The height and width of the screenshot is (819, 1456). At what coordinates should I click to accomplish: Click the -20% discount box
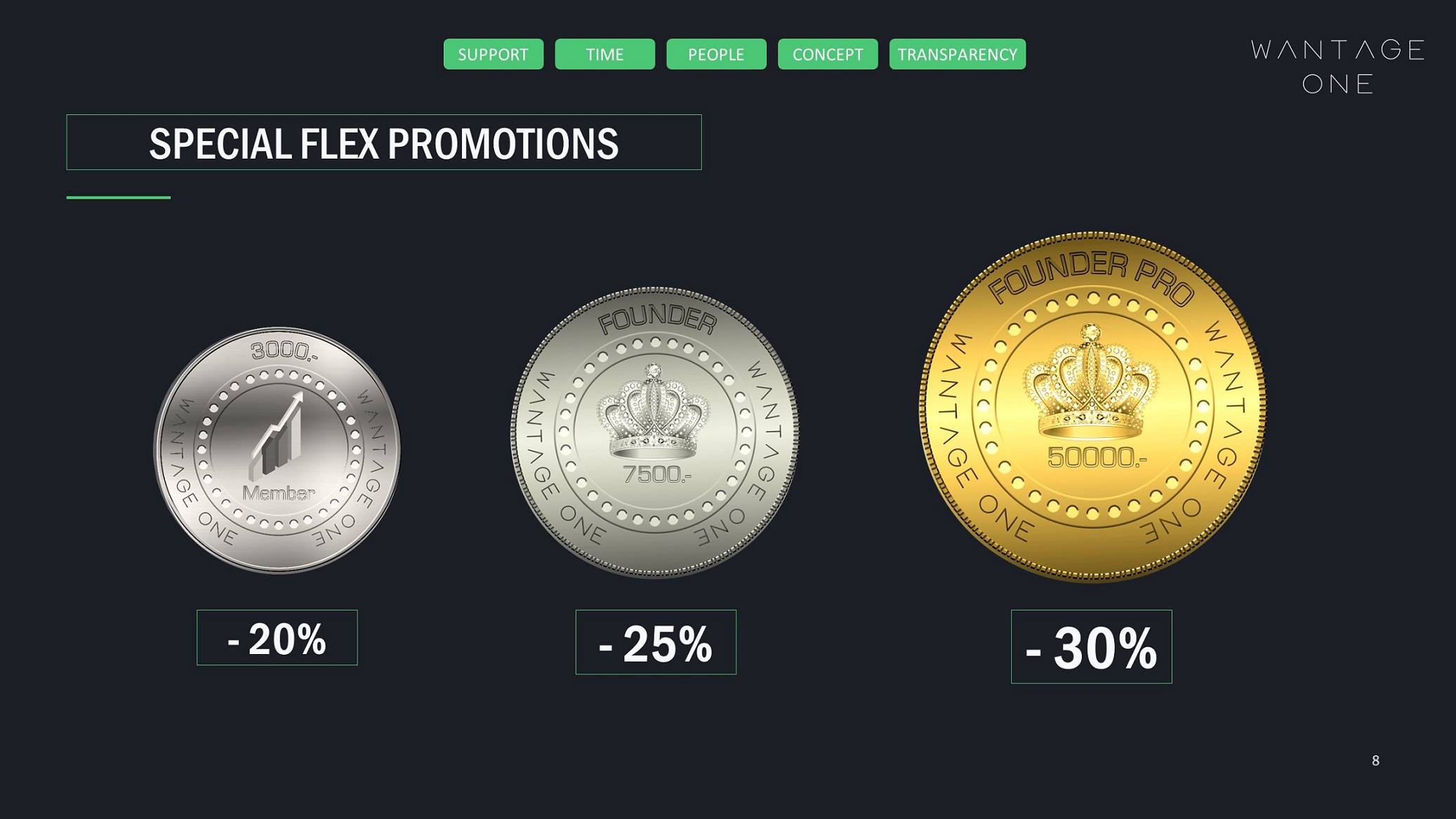pos(277,638)
